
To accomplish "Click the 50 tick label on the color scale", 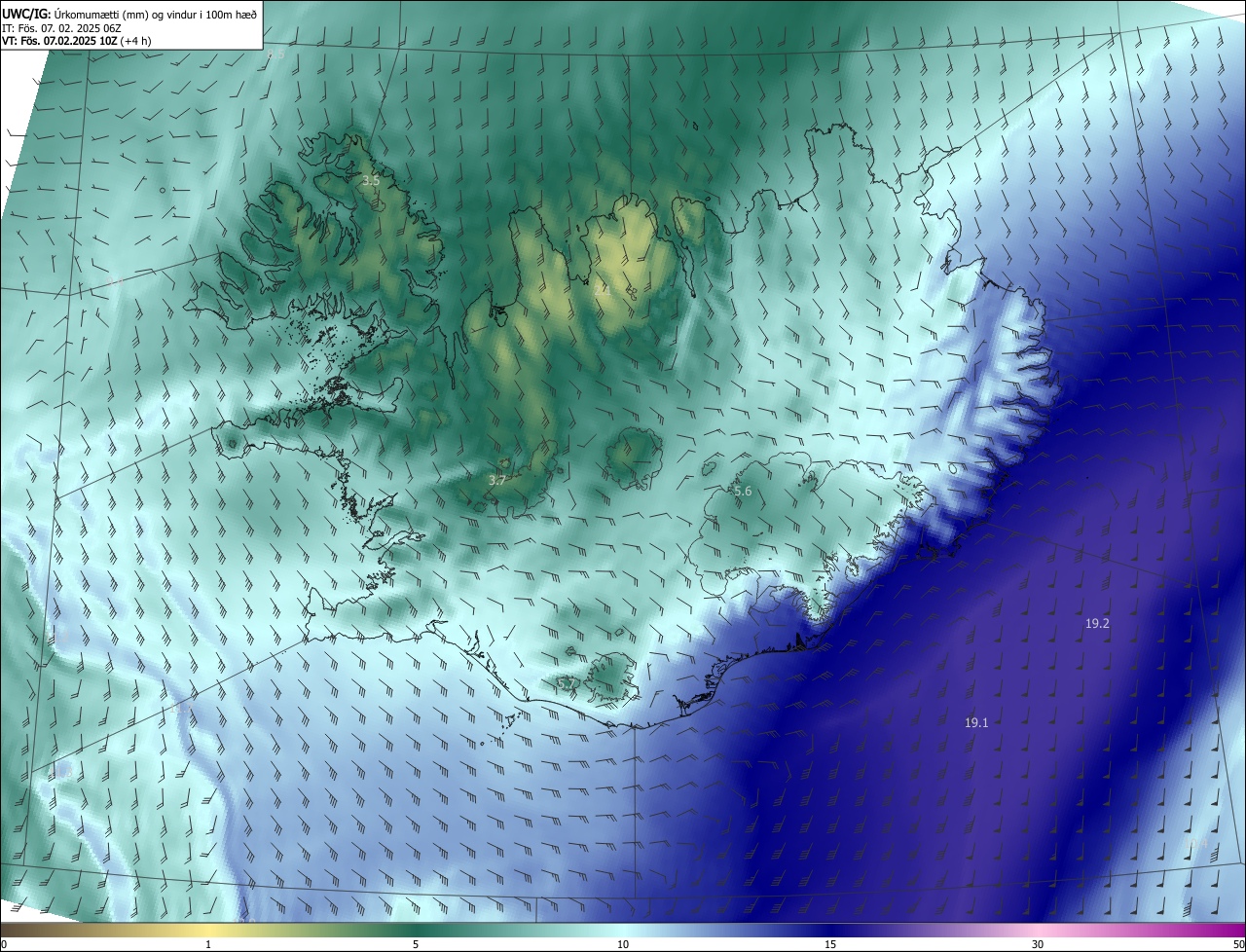I will coord(1238,944).
